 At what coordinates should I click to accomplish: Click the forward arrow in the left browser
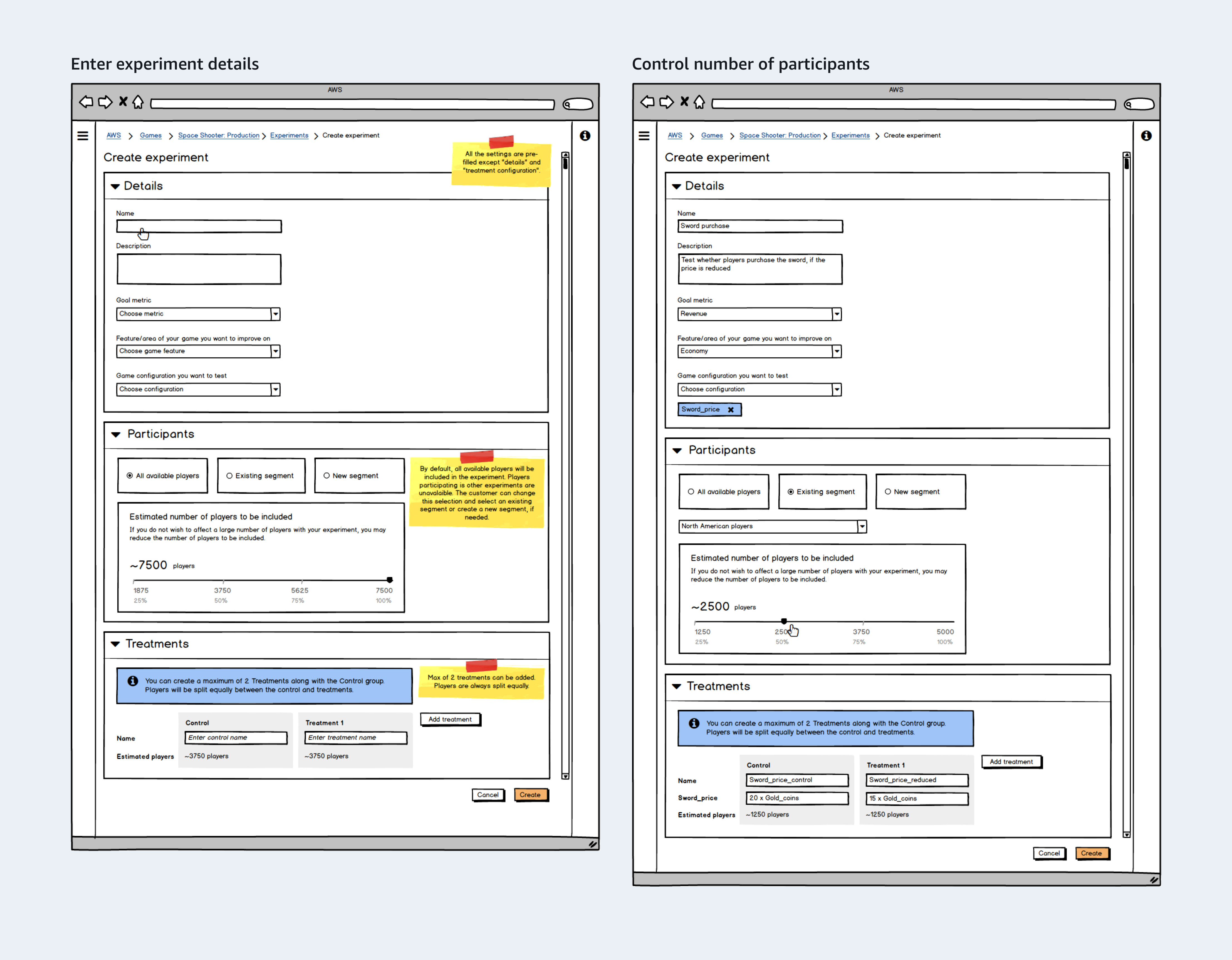105,102
